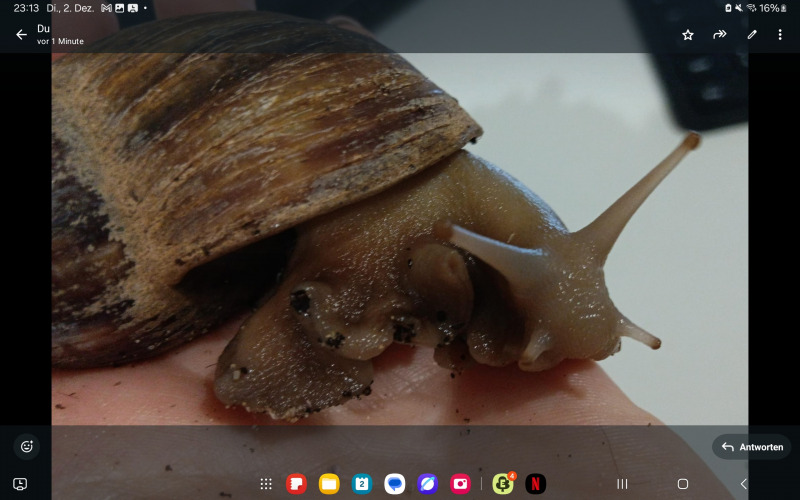
Task: Tap the screenshot tool icon bottom-left
Action: coord(20,484)
